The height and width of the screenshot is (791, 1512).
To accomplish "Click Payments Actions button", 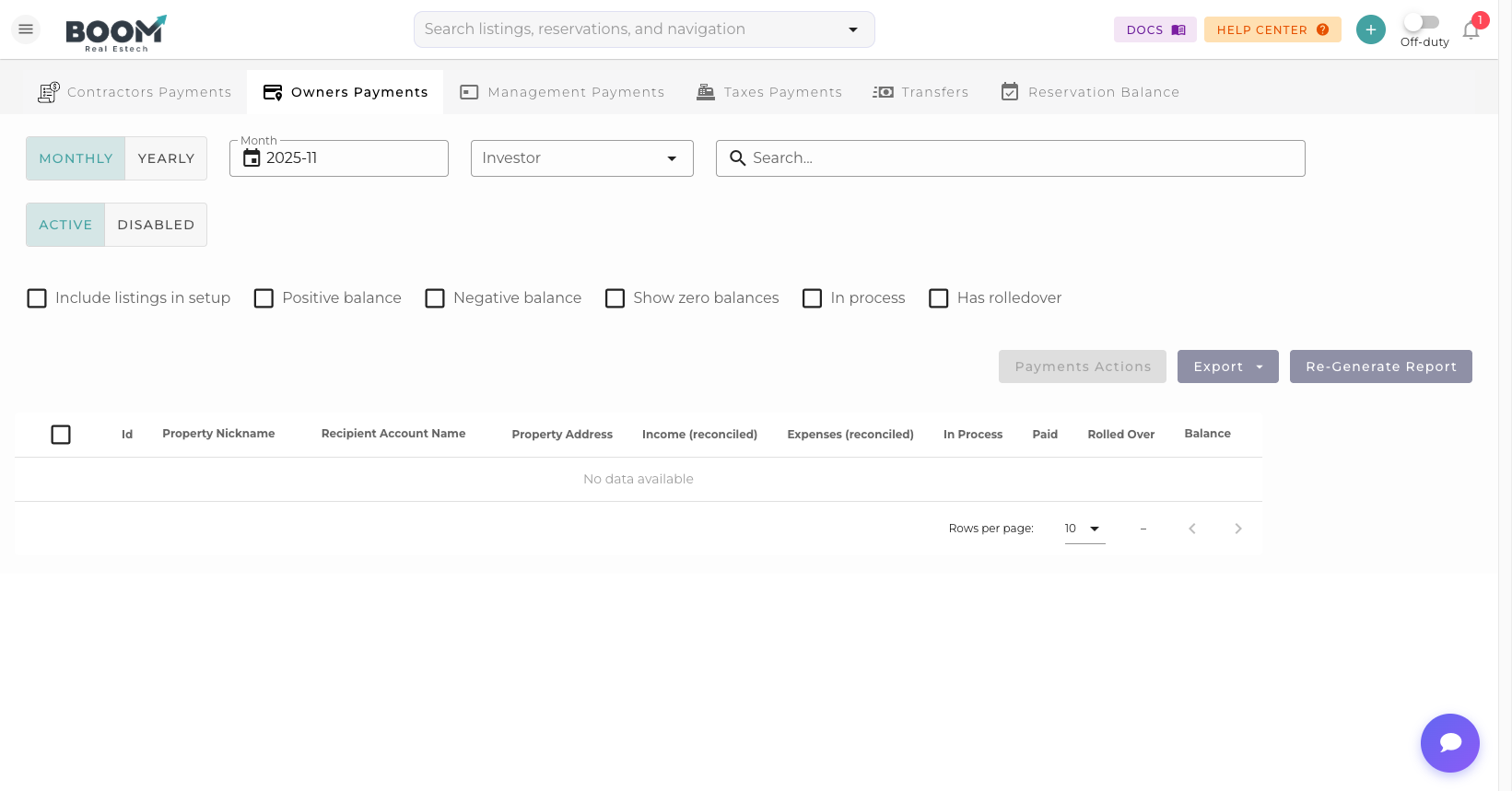I will tap(1083, 366).
